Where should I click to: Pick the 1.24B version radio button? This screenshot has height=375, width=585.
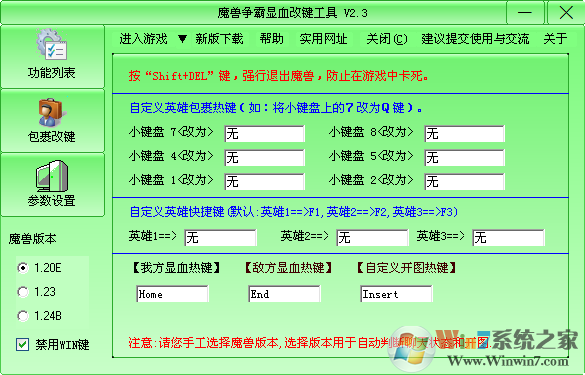click(23, 316)
